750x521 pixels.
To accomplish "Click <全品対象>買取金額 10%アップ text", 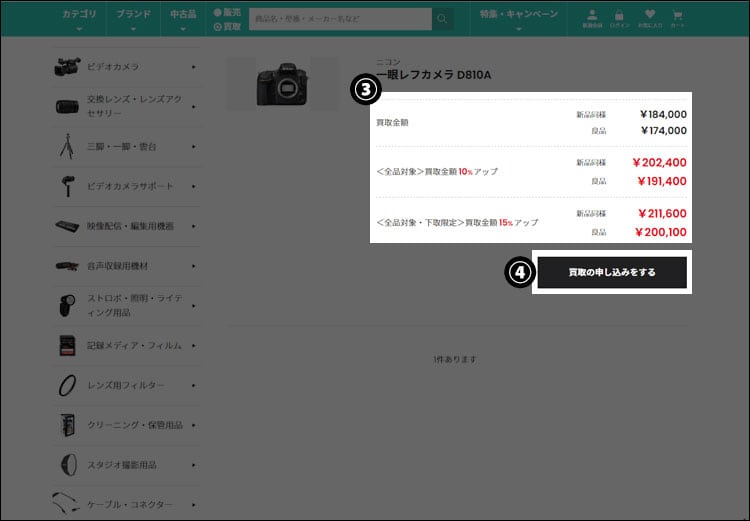I will coord(437,171).
